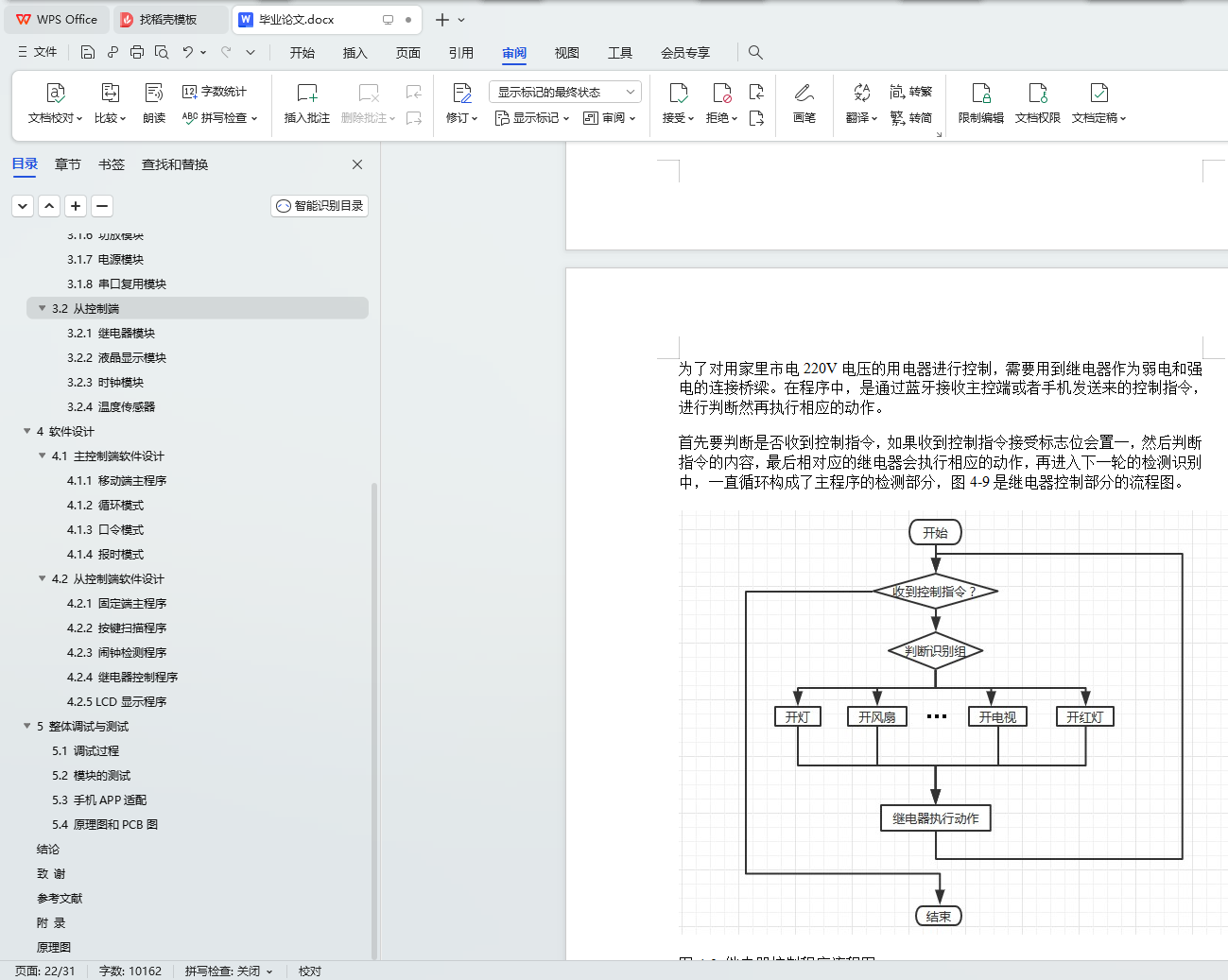Open a new tab with the plus icon
1228x980 pixels.
(441, 20)
